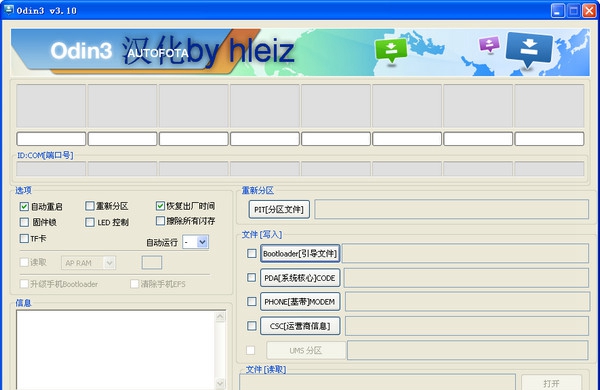Click the large blue download bubble icon
This screenshot has height=390, width=600.
(x=529, y=49)
